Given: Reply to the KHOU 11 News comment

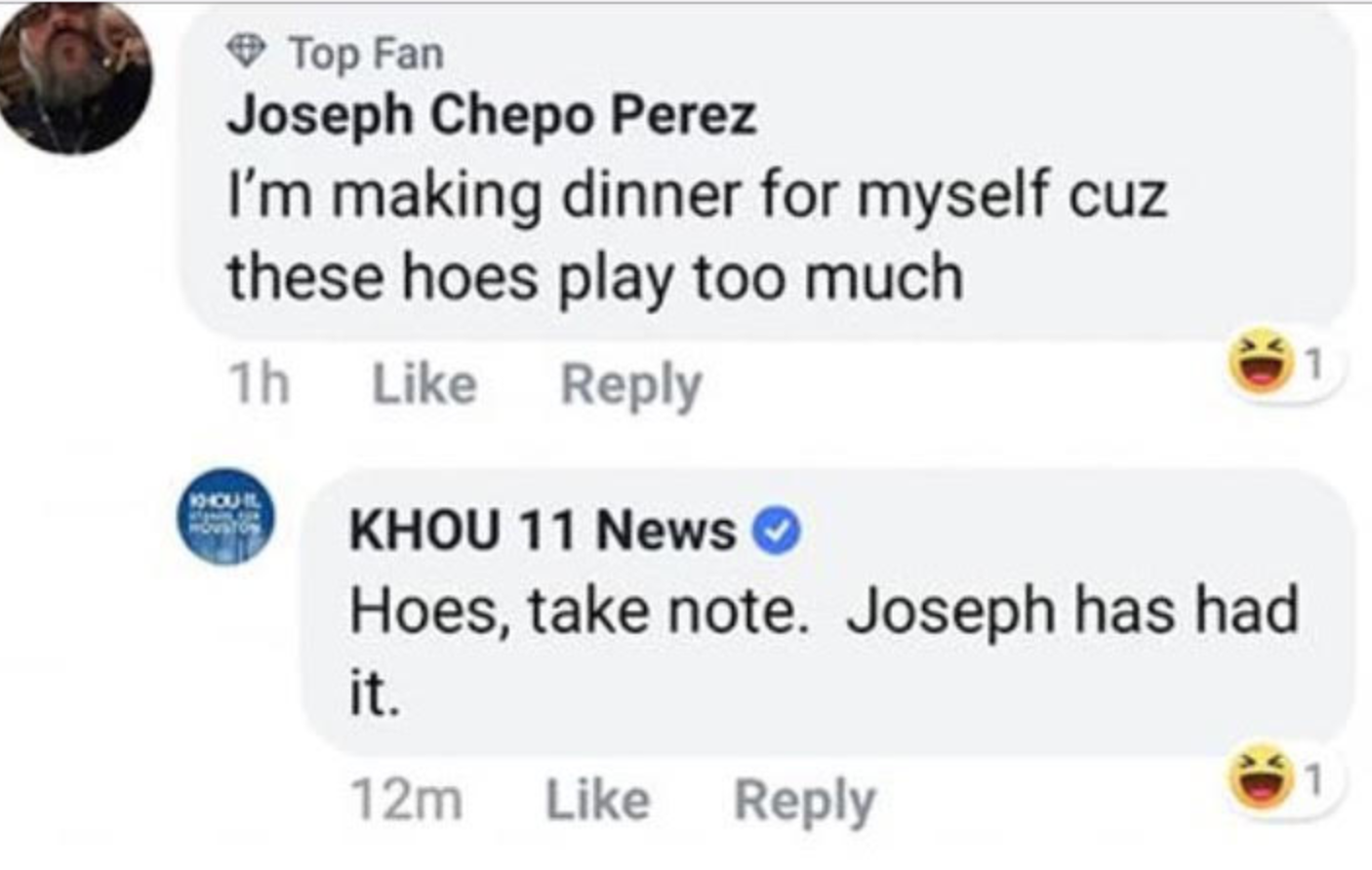Looking at the screenshot, I should coord(805,802).
